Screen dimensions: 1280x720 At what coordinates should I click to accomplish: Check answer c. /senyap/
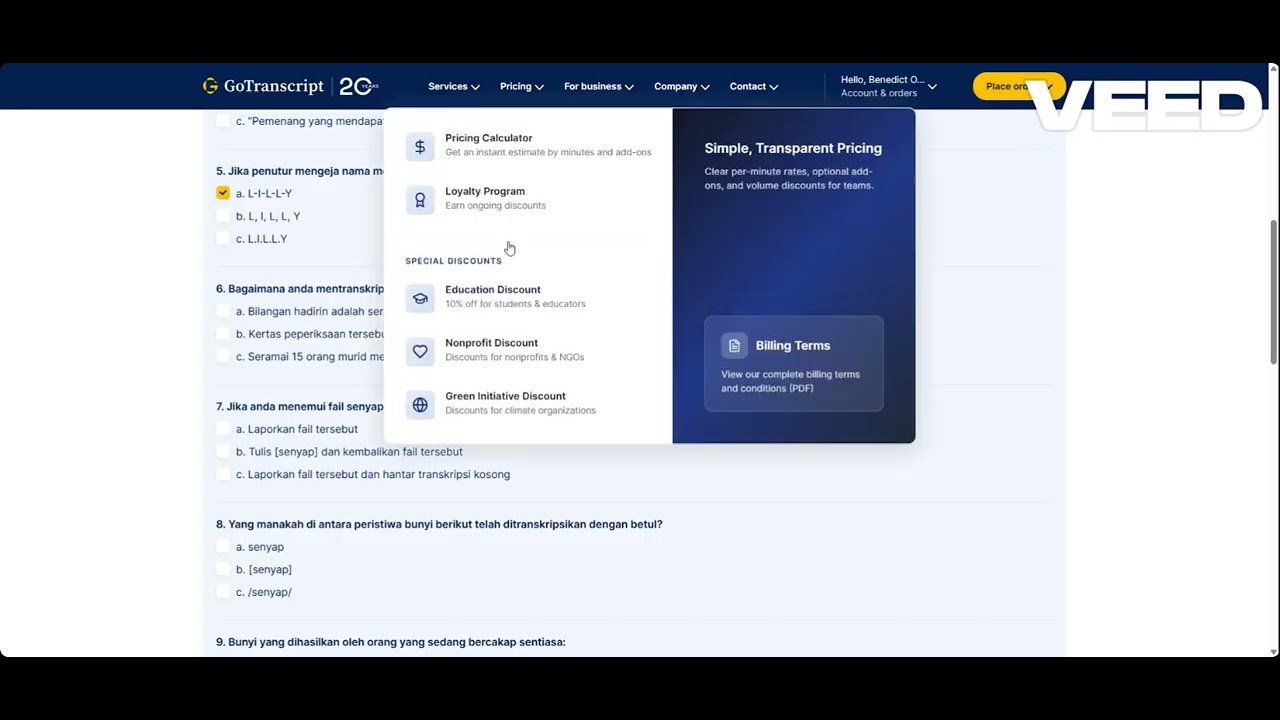[223, 592]
